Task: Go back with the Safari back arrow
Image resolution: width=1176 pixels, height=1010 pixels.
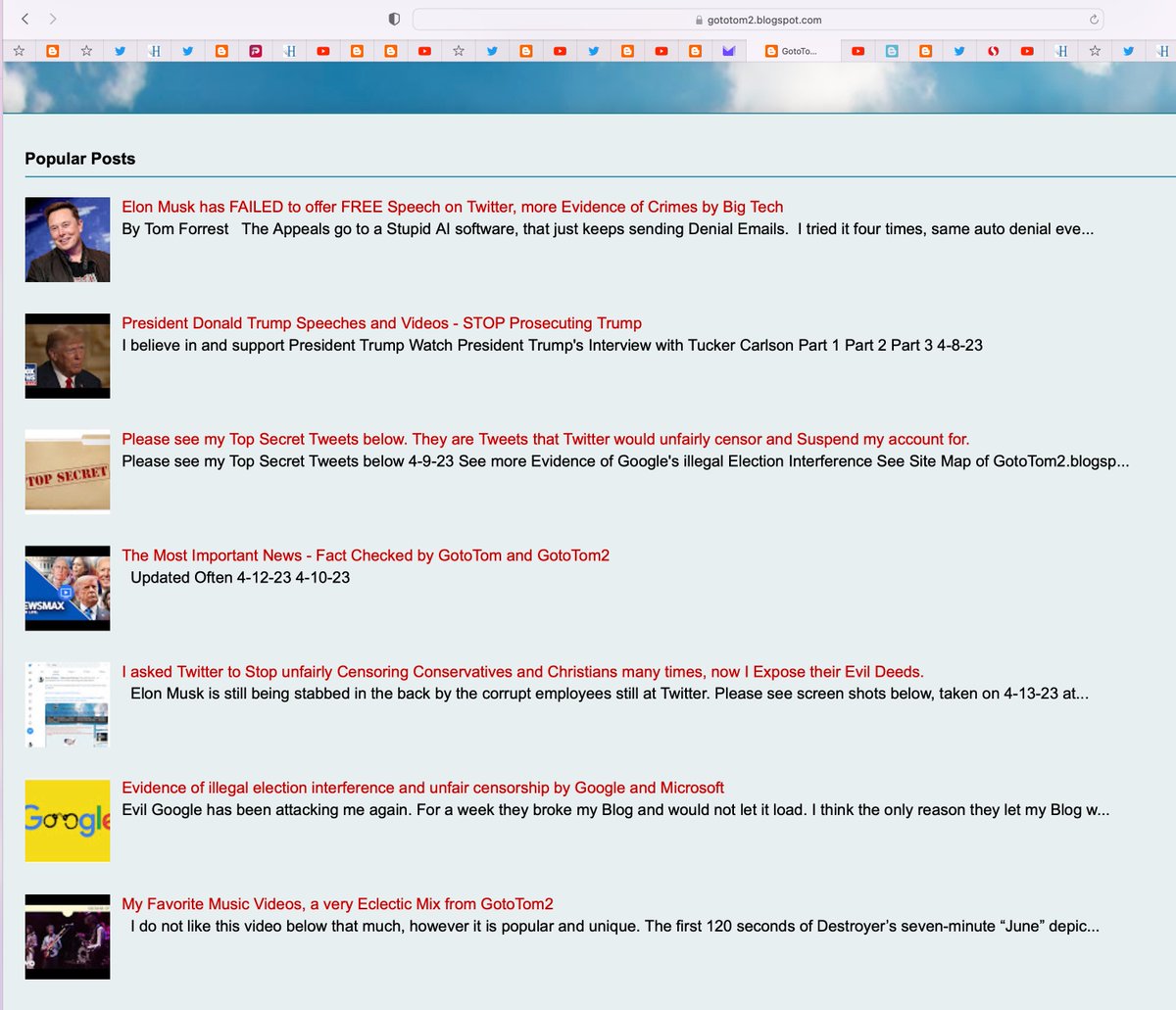Action: click(25, 19)
